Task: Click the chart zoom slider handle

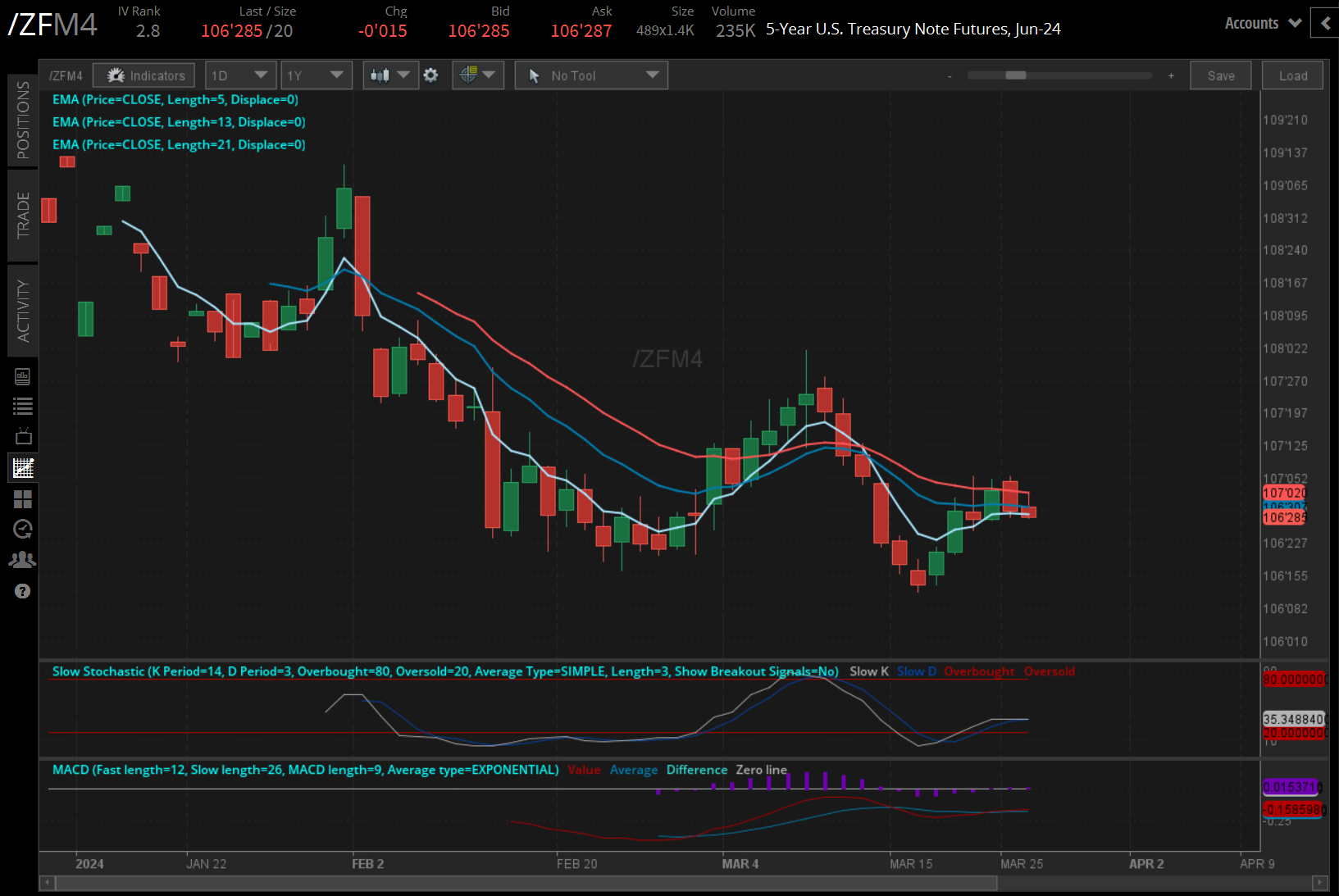Action: pos(1016,75)
